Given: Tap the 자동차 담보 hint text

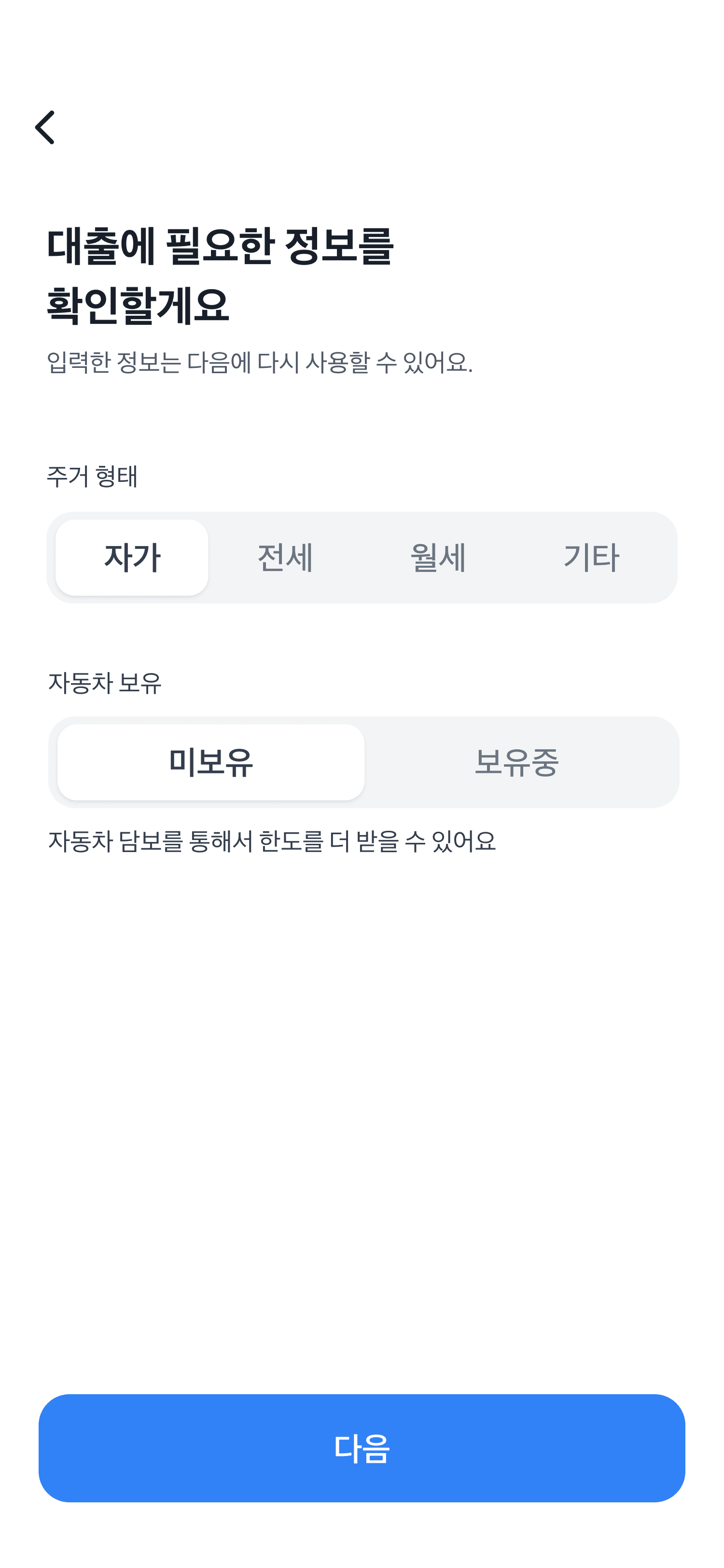Looking at the screenshot, I should click(x=271, y=841).
